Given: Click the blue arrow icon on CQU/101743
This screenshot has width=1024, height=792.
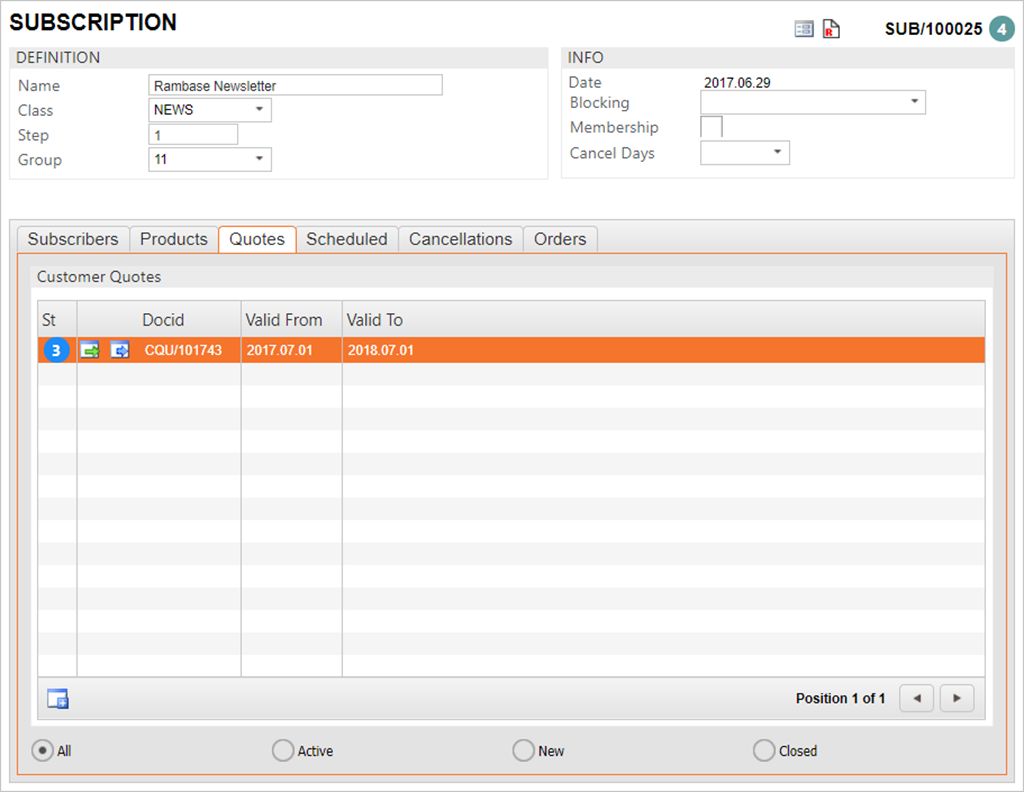Looking at the screenshot, I should [120, 350].
